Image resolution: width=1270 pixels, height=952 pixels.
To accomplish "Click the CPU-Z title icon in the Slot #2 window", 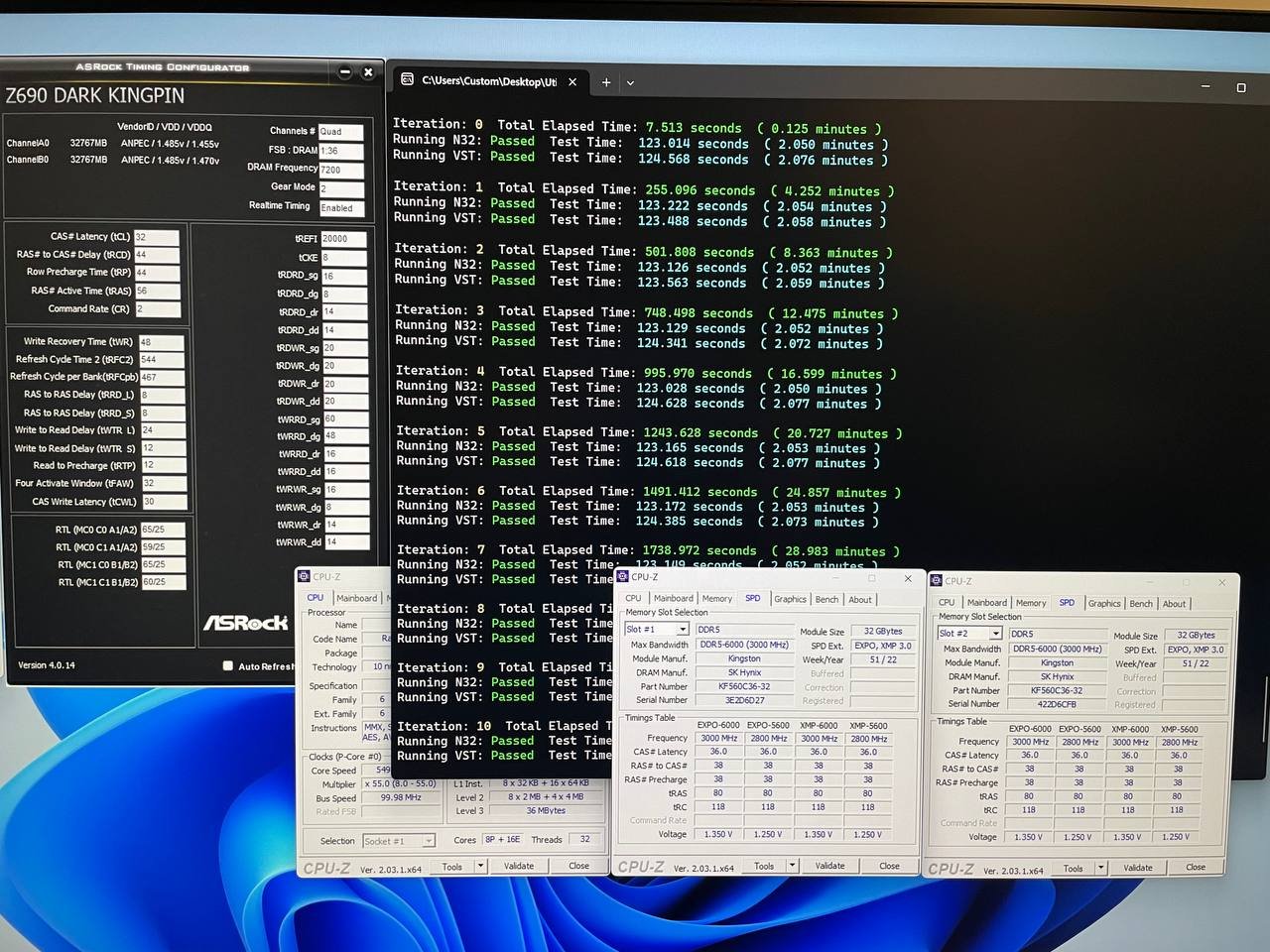I will 937,581.
